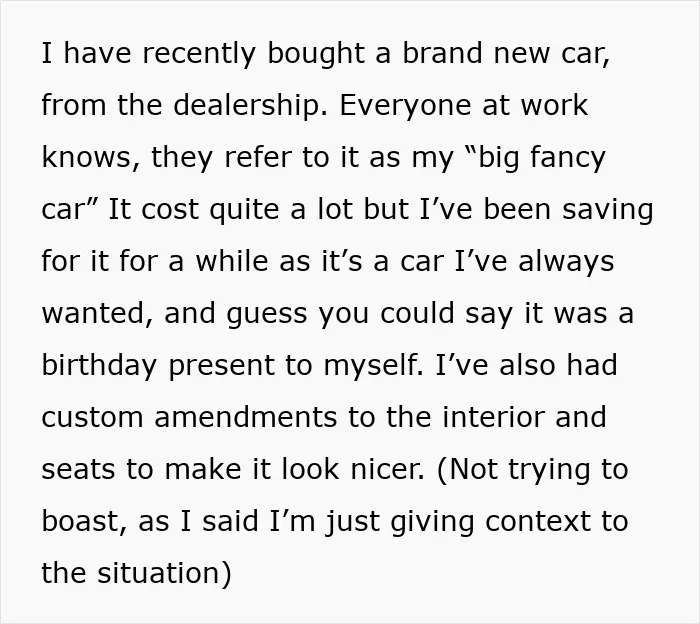Click the word "dealership"
700x624 pixels.
[247, 106]
